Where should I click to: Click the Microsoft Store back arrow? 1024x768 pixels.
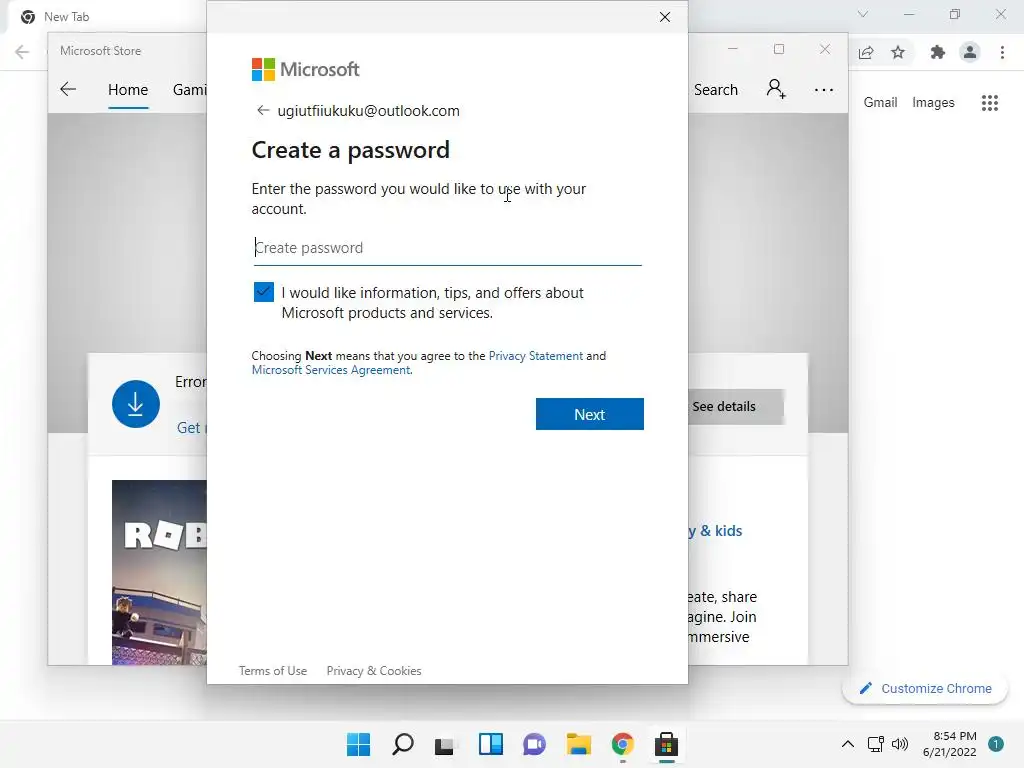[x=68, y=89]
